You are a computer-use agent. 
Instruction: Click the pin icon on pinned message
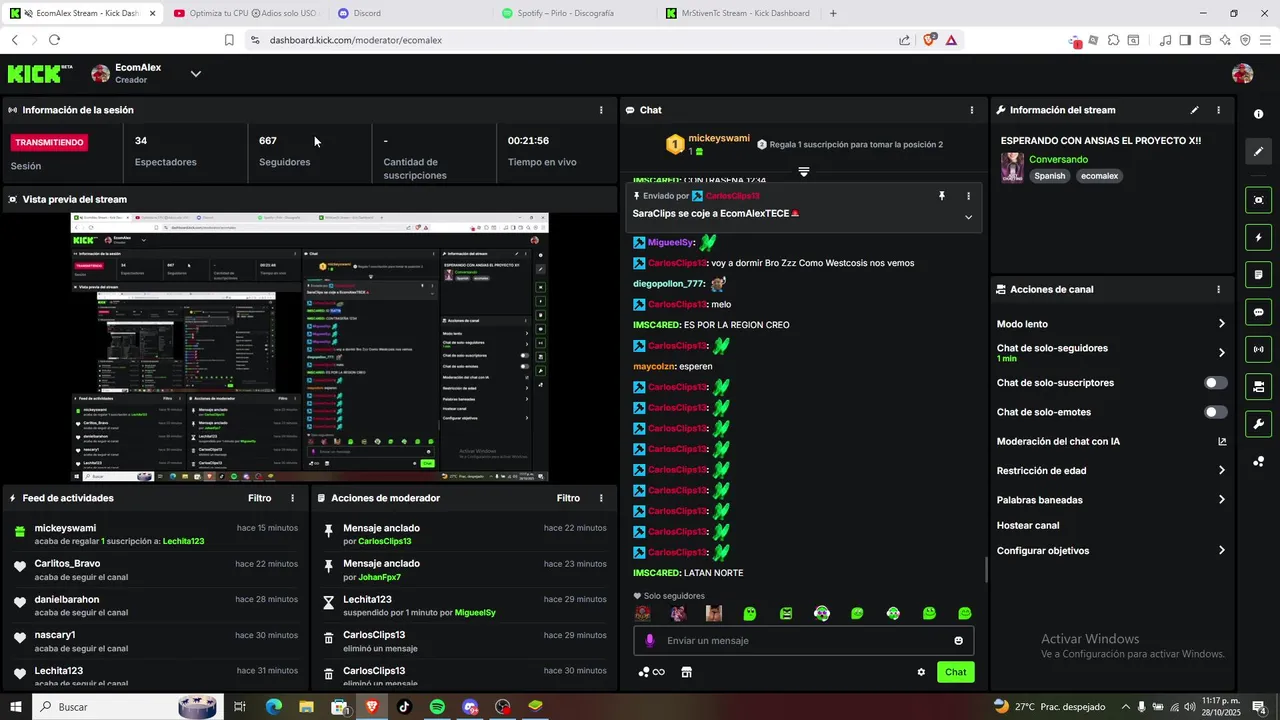coord(941,196)
